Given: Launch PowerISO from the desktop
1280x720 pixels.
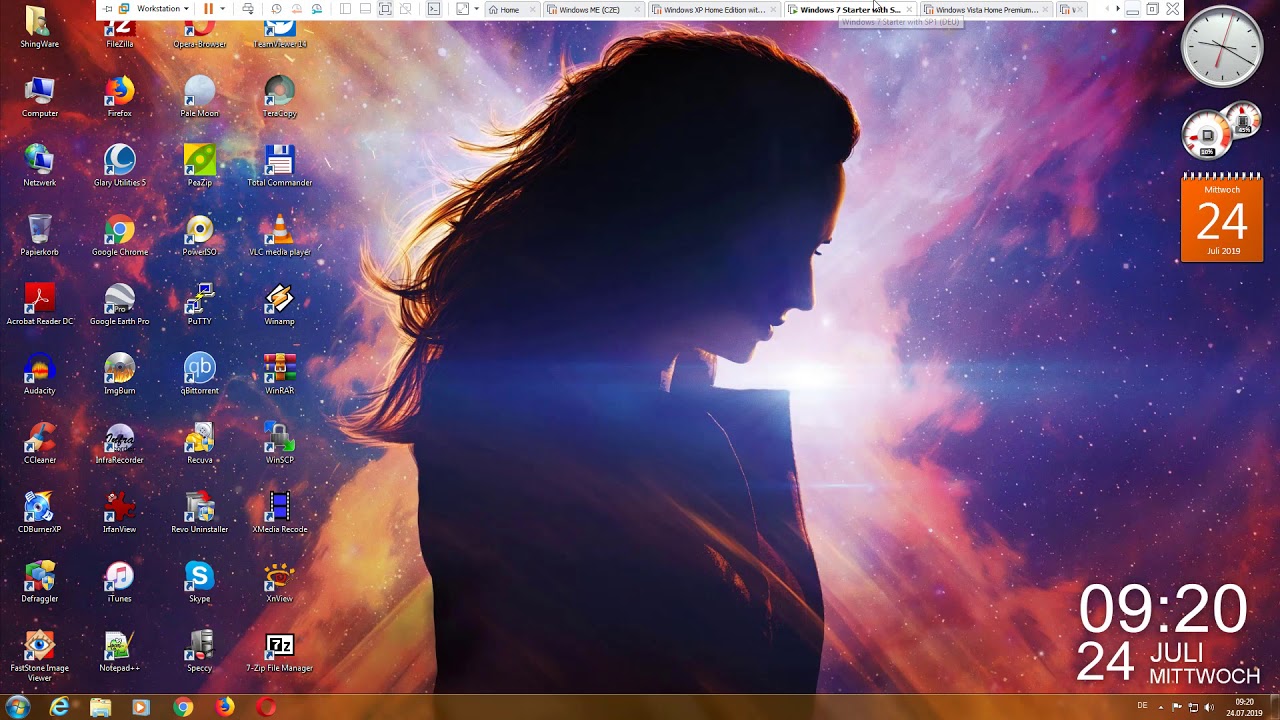Looking at the screenshot, I should click(x=199, y=236).
